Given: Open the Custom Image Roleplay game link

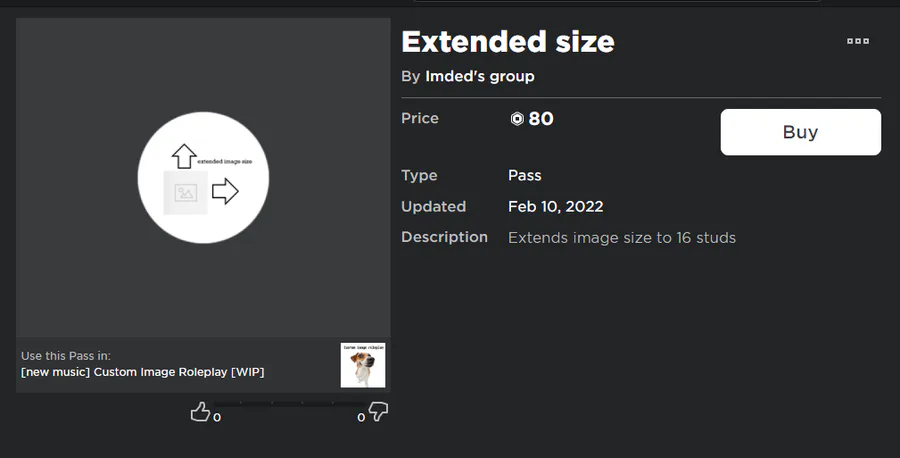Looking at the screenshot, I should coord(142,372).
